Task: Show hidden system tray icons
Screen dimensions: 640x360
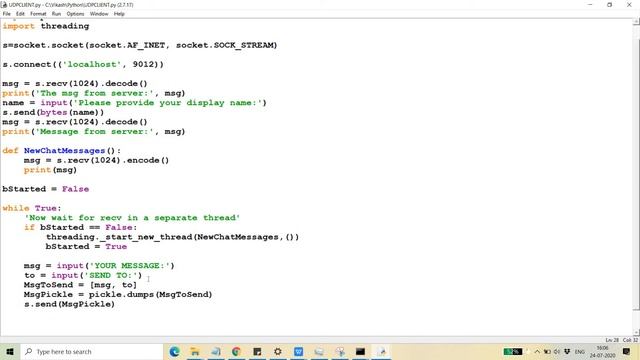Action: point(537,351)
